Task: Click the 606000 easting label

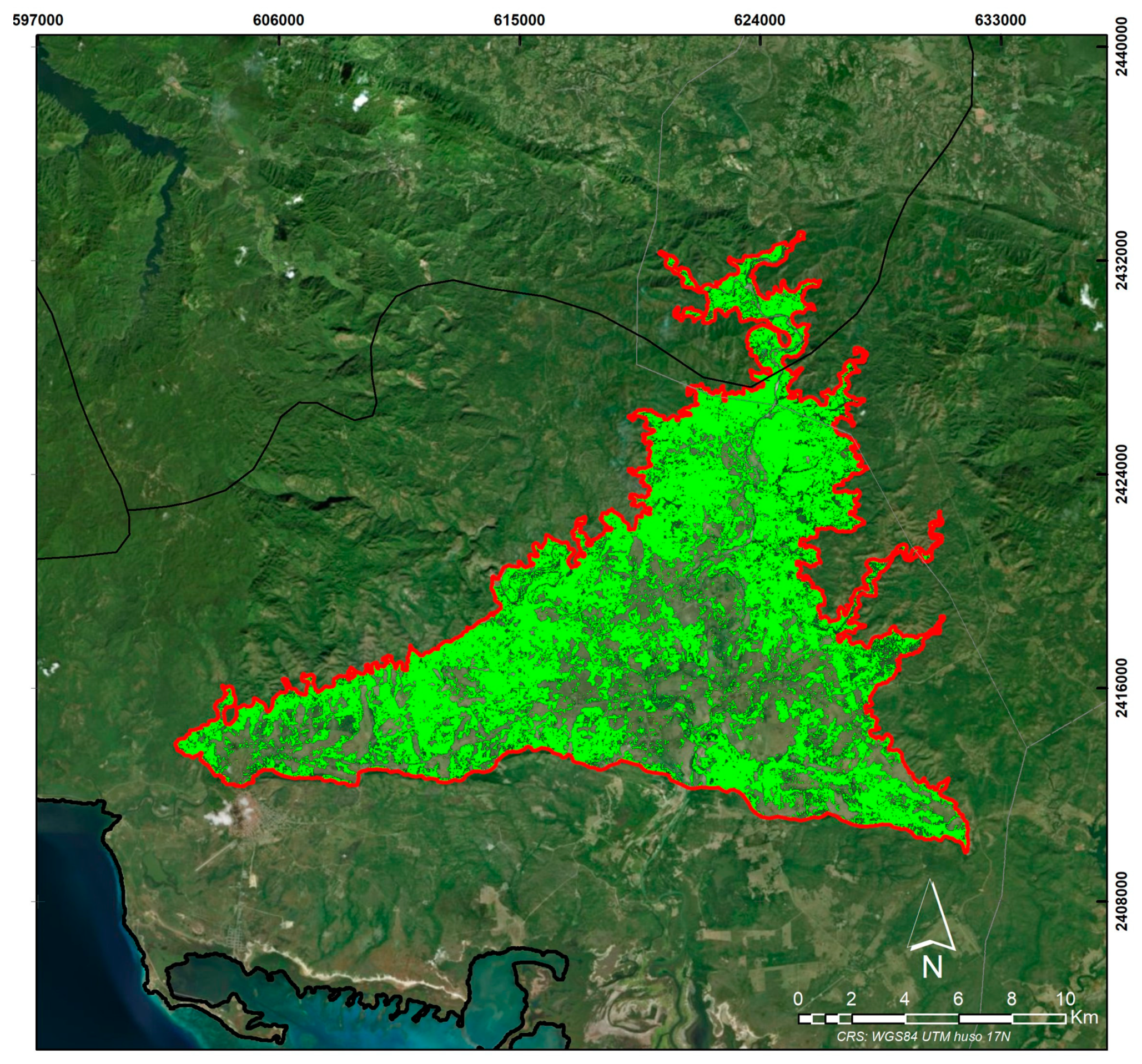Action: (x=279, y=20)
